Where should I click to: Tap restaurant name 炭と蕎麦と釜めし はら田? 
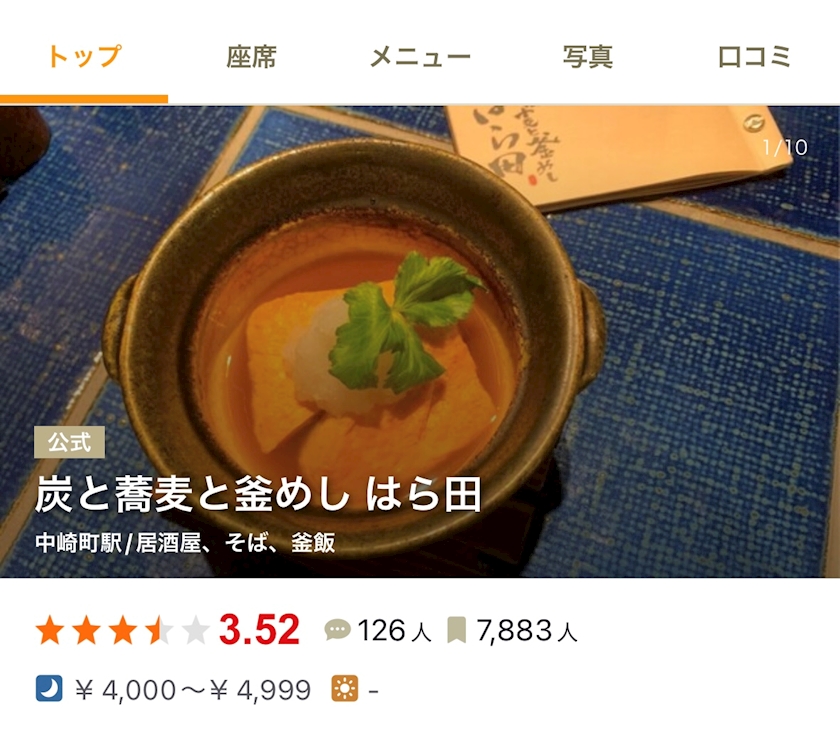click(x=258, y=494)
